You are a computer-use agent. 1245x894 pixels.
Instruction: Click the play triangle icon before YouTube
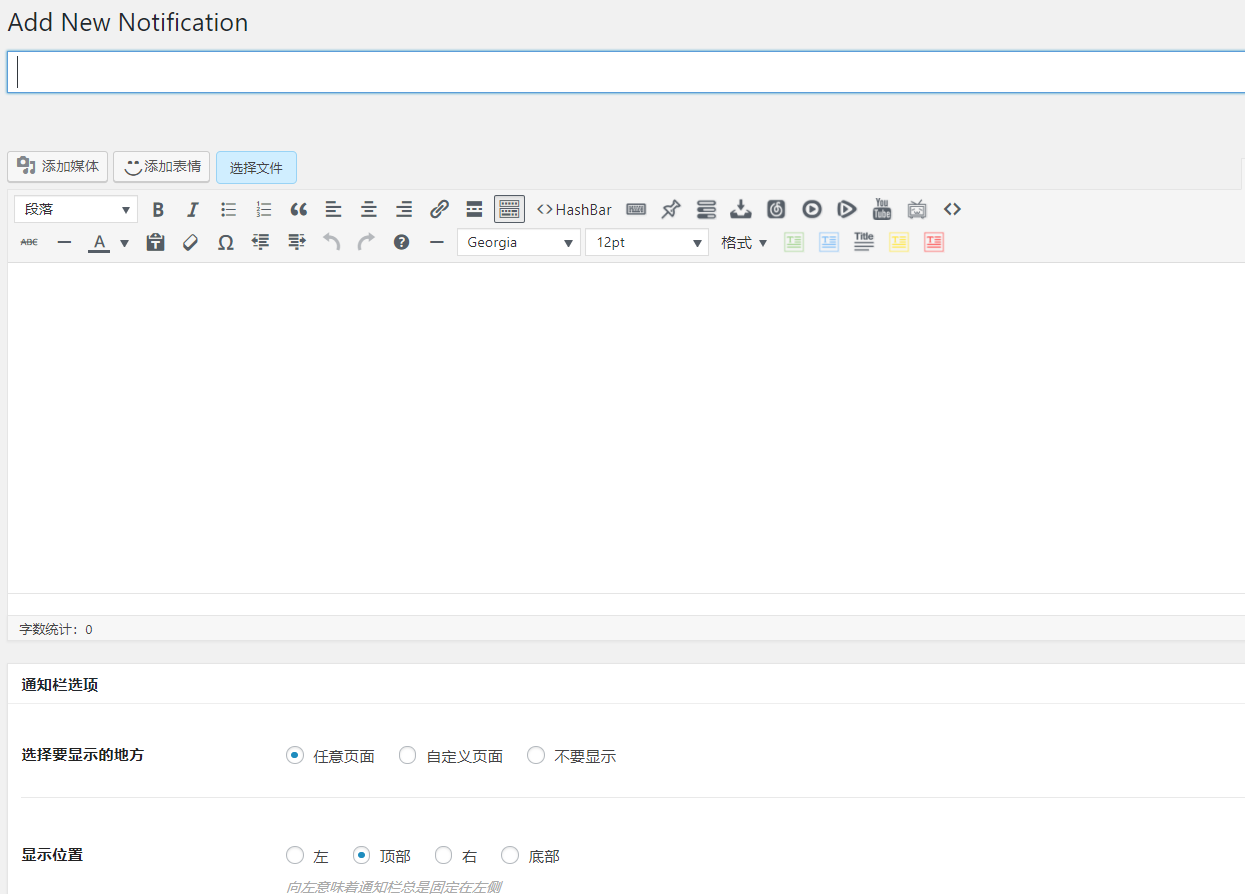pyautogui.click(x=847, y=209)
